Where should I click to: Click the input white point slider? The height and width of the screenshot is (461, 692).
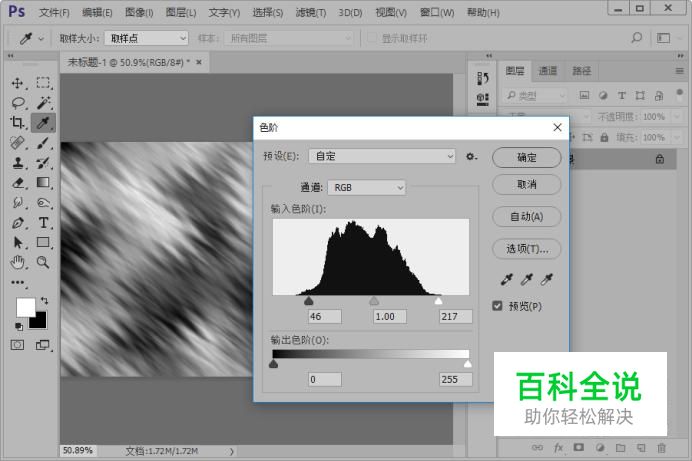(438, 301)
